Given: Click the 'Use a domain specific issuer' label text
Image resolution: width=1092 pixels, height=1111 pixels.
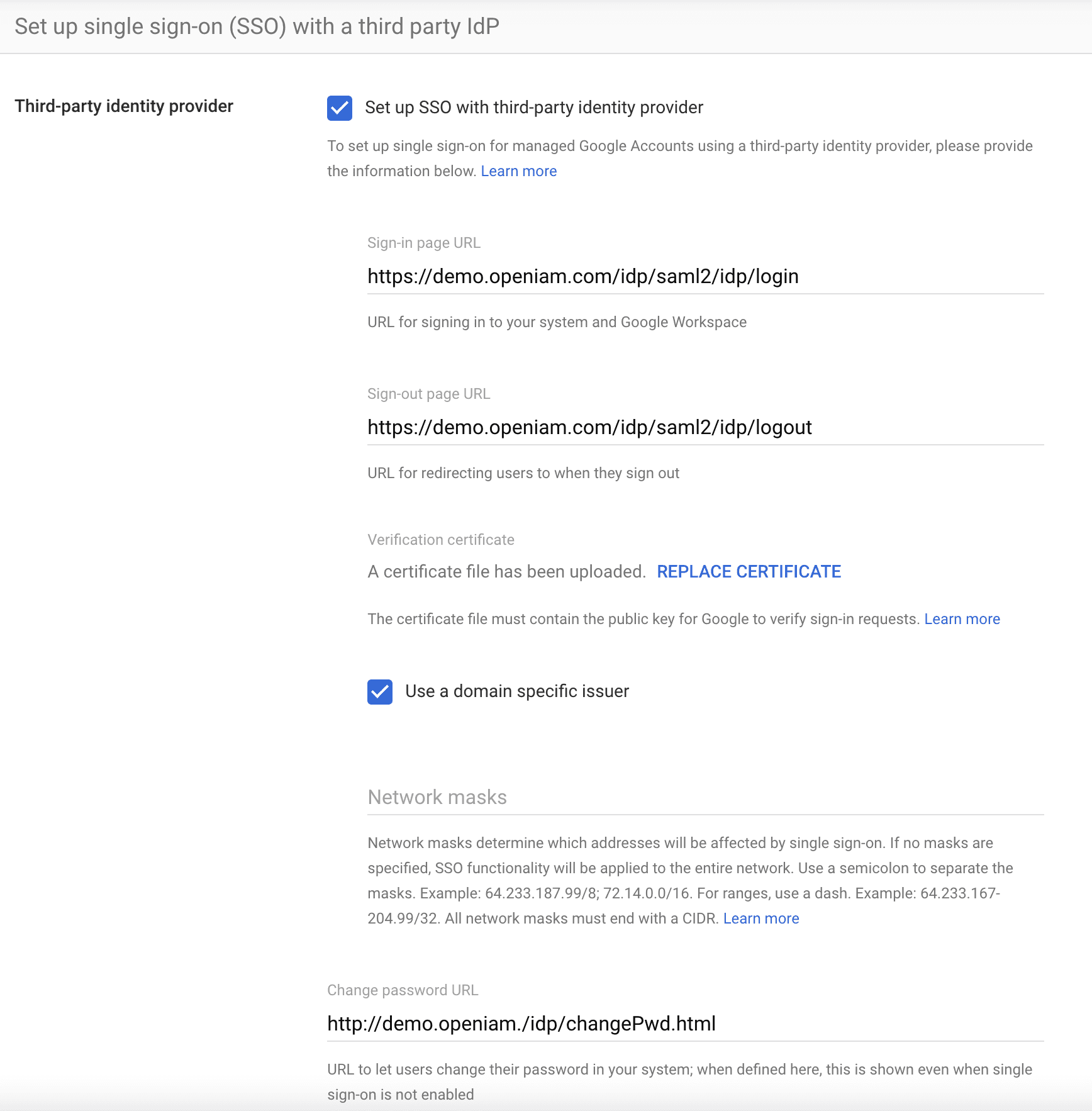Looking at the screenshot, I should click(516, 691).
